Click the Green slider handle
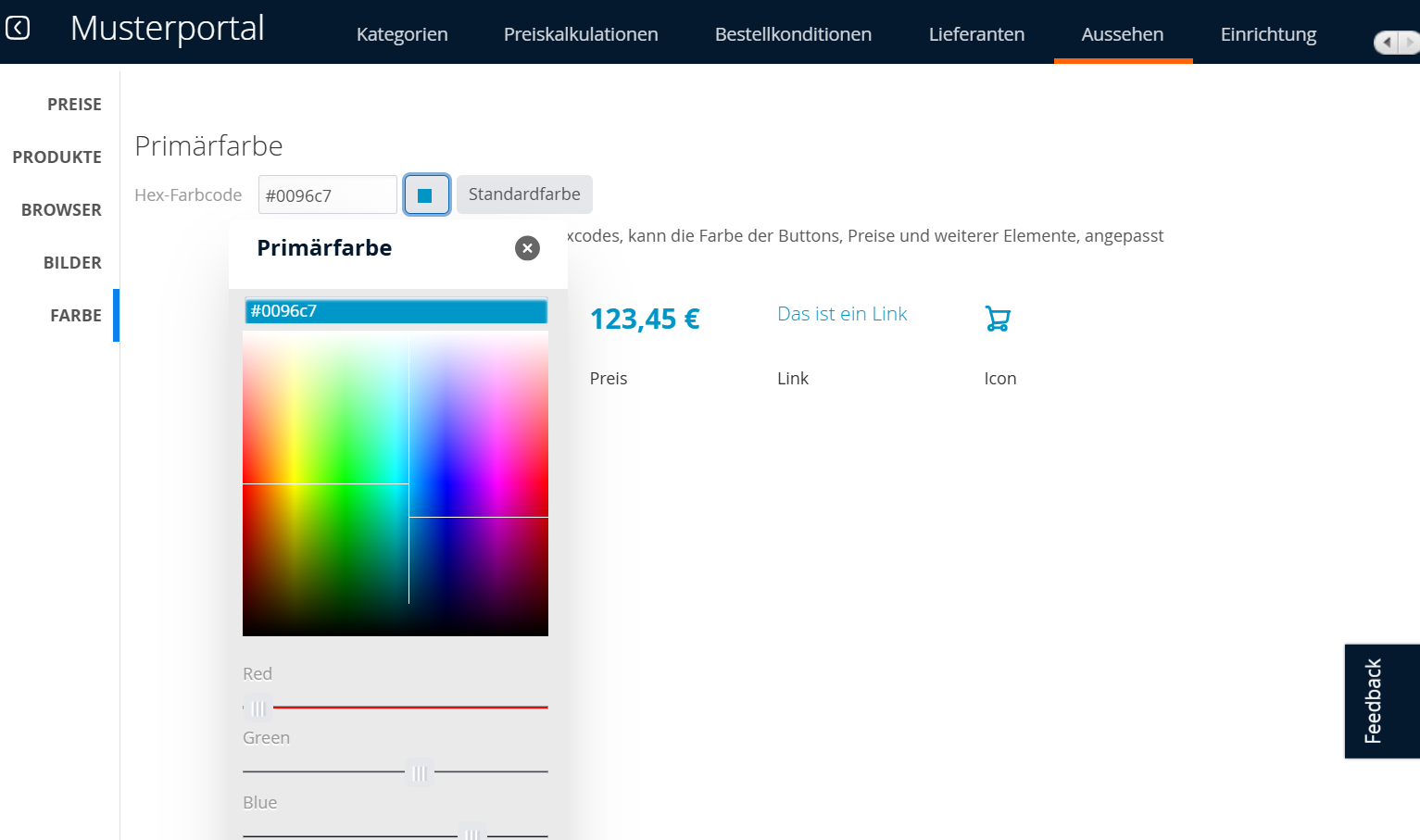The height and width of the screenshot is (840, 1420). pos(420,771)
